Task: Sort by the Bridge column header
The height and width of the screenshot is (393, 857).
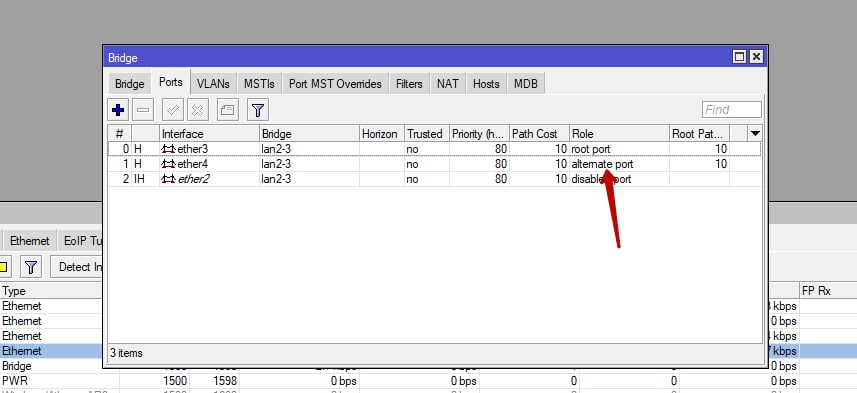Action: 309,134
